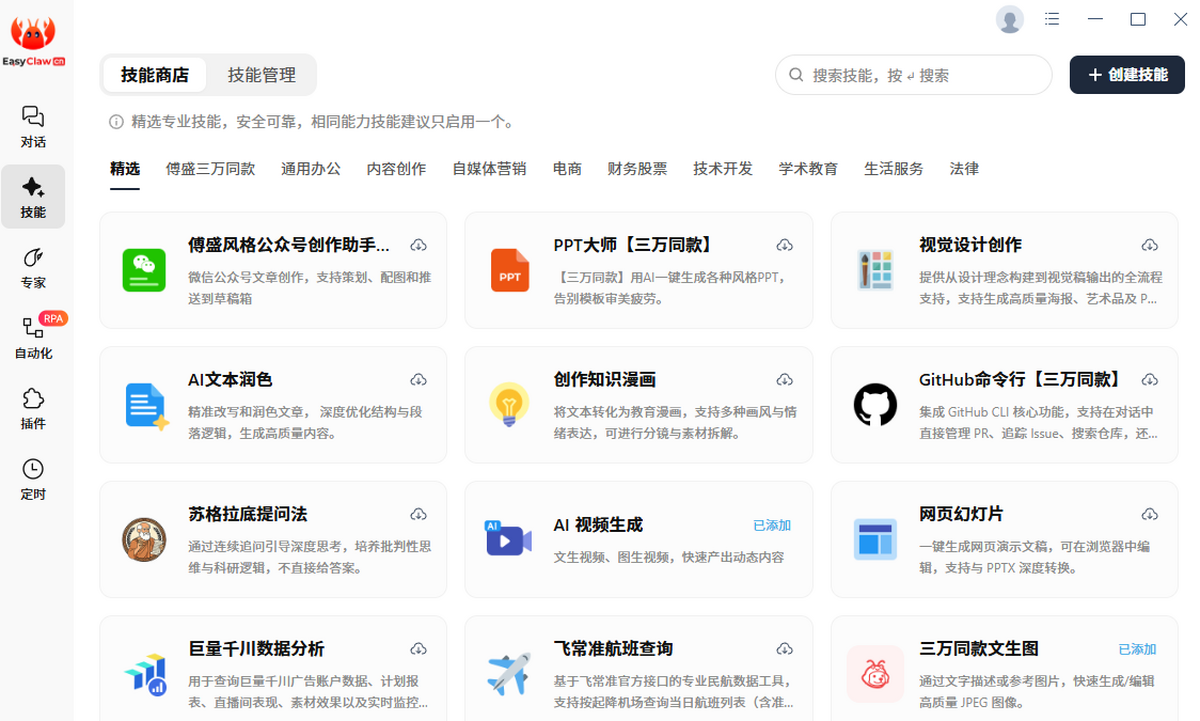Click the 视觉设计创作 palette icon
This screenshot has width=1200, height=721.
click(x=875, y=270)
